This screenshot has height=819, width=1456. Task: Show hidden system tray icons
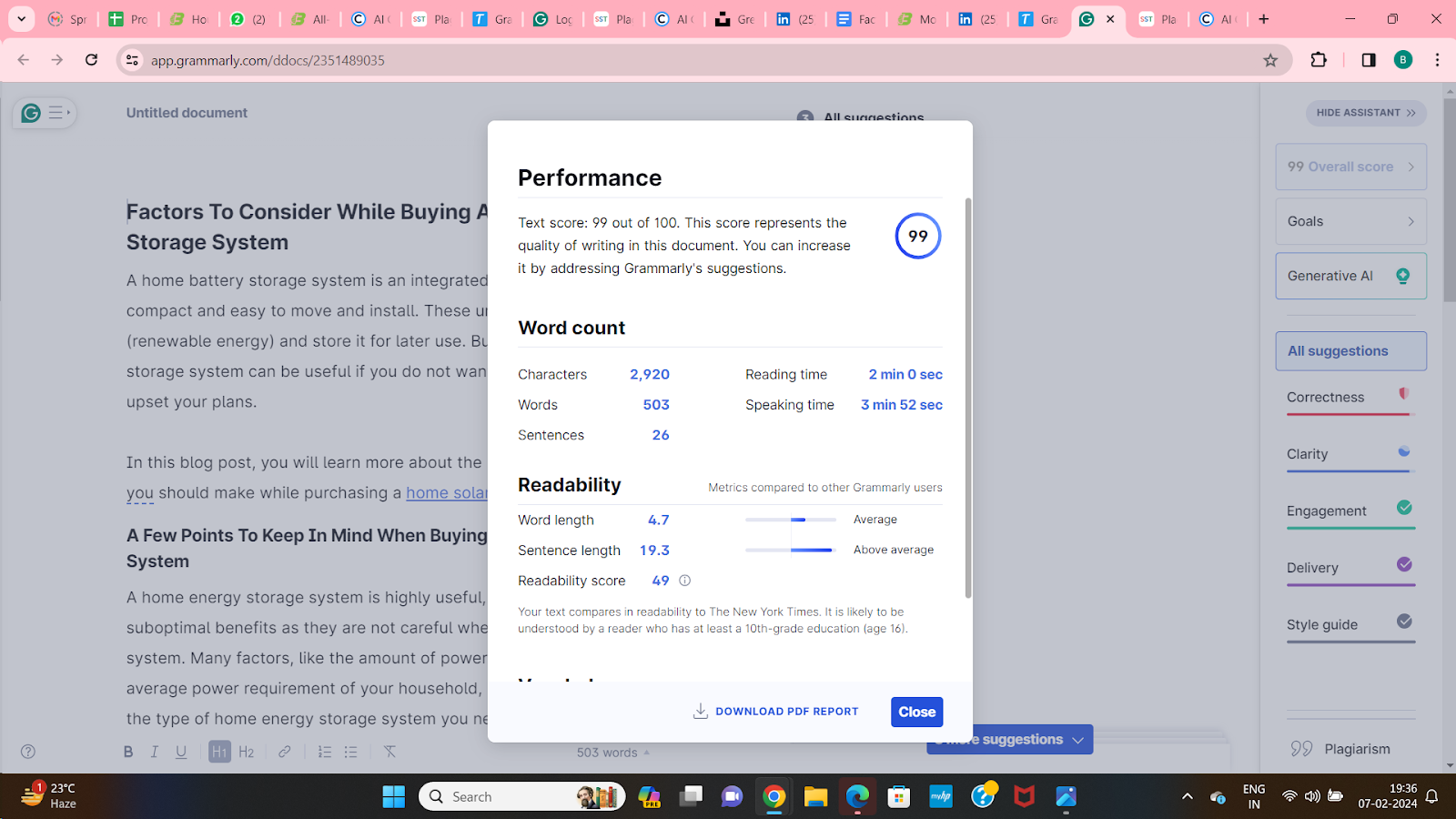coord(1188,797)
